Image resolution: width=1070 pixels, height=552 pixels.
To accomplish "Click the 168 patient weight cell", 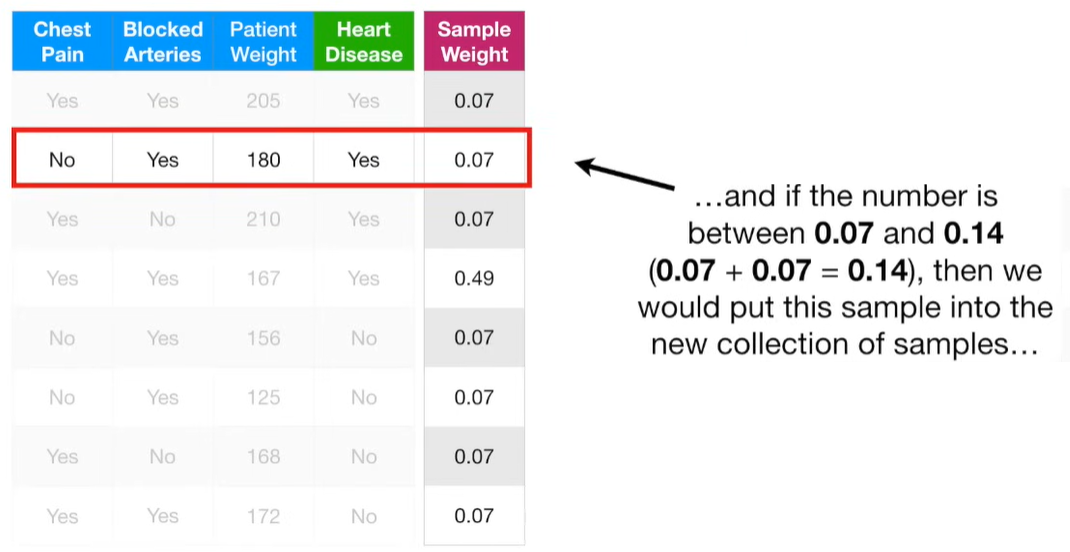I will 263,456.
